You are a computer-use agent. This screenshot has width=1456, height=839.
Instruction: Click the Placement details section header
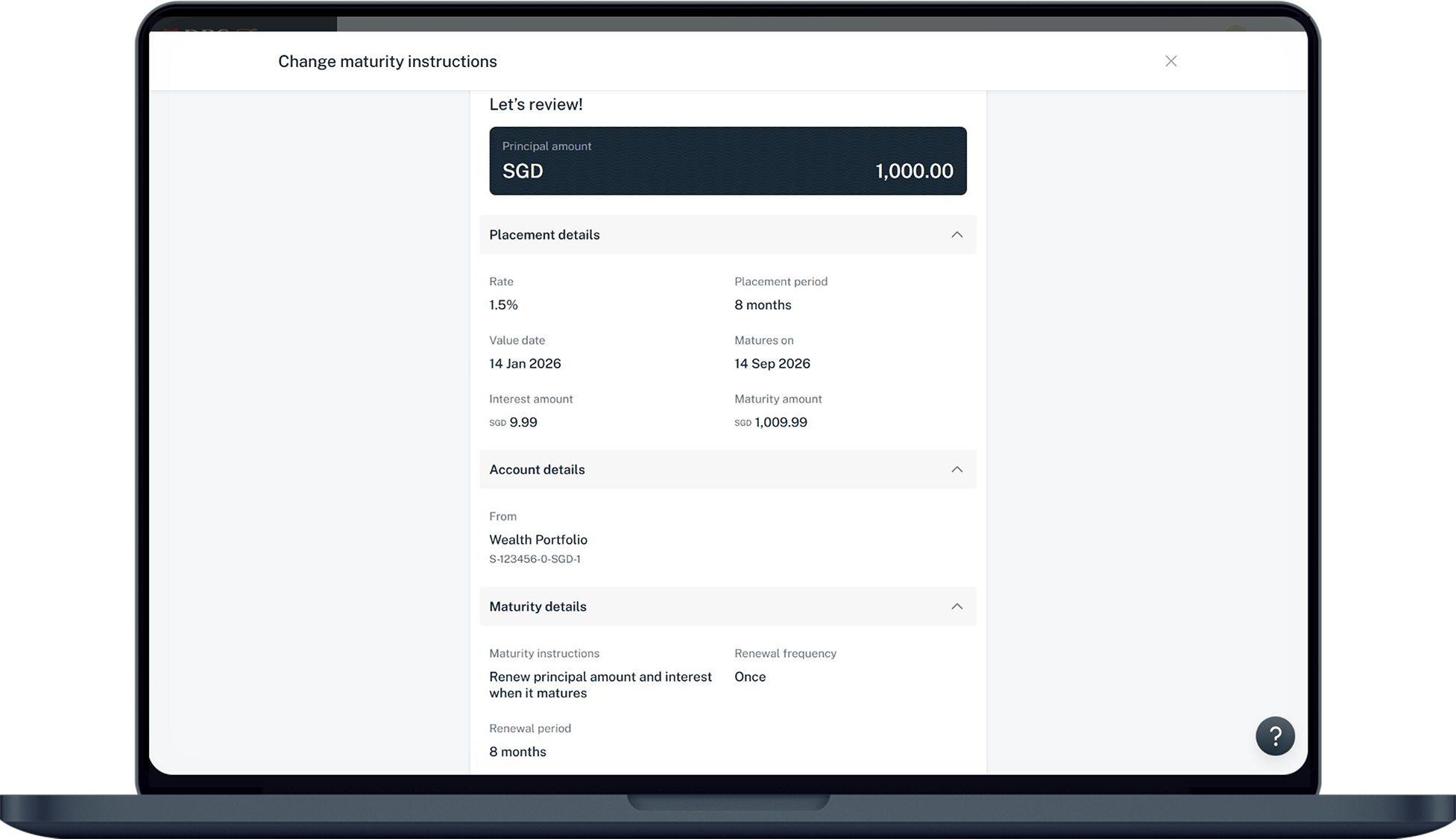click(x=544, y=235)
